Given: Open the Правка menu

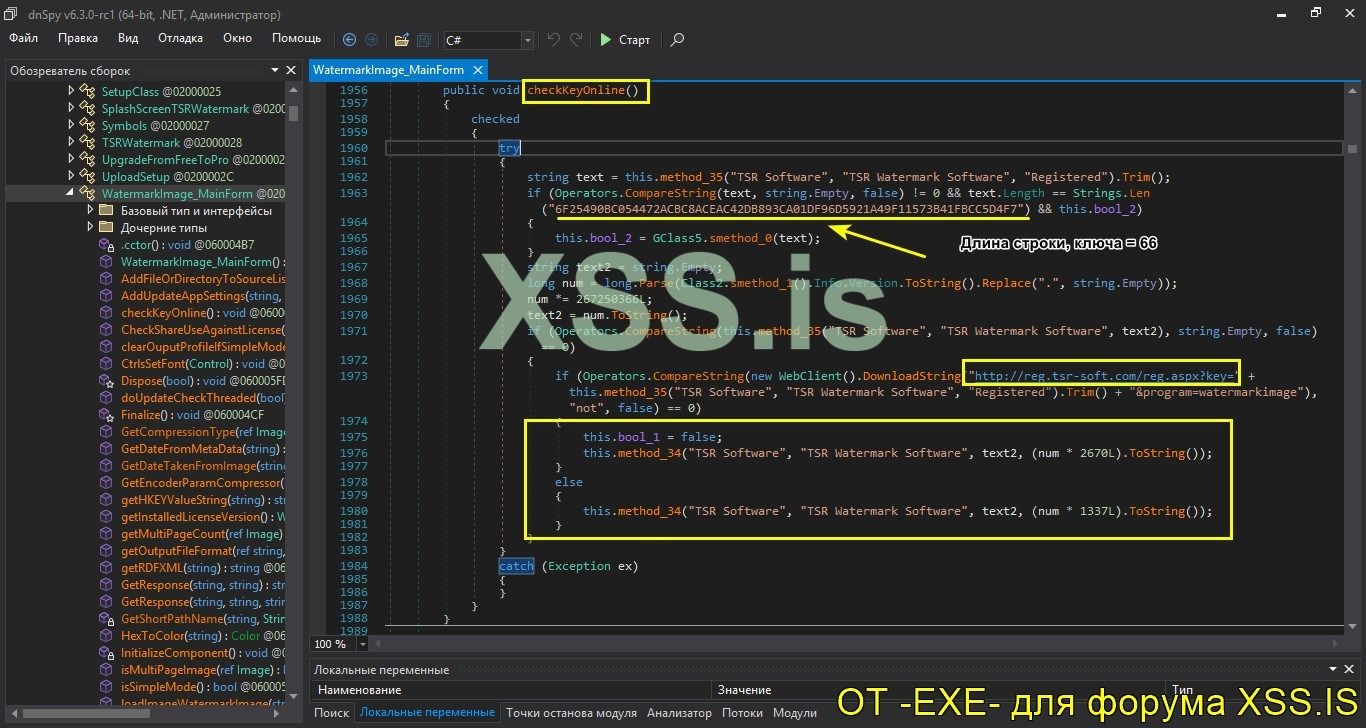Looking at the screenshot, I should [x=78, y=38].
